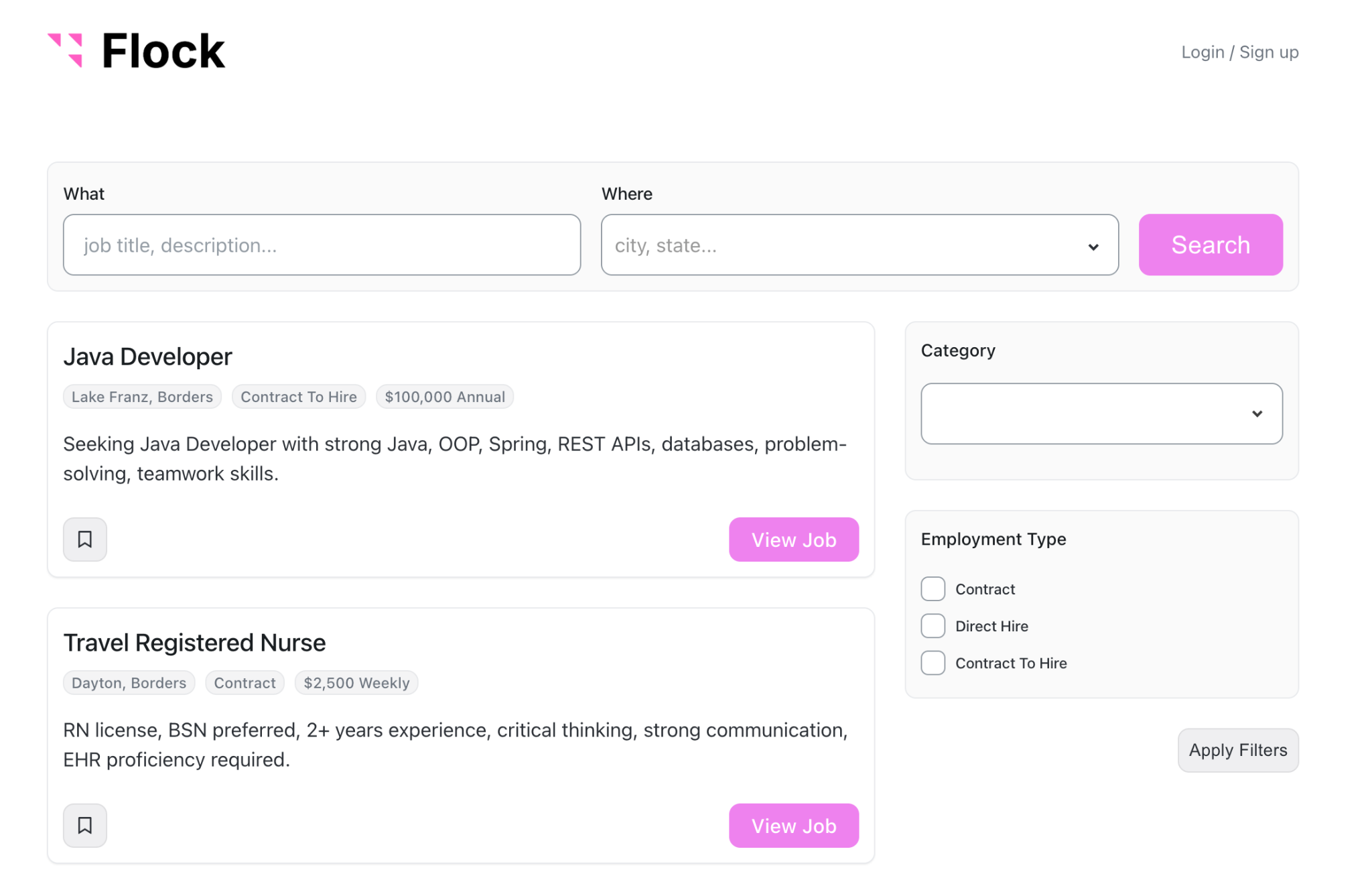This screenshot has height=890, width=1372.
Task: Click the Apply Filters button
Action: [x=1237, y=750]
